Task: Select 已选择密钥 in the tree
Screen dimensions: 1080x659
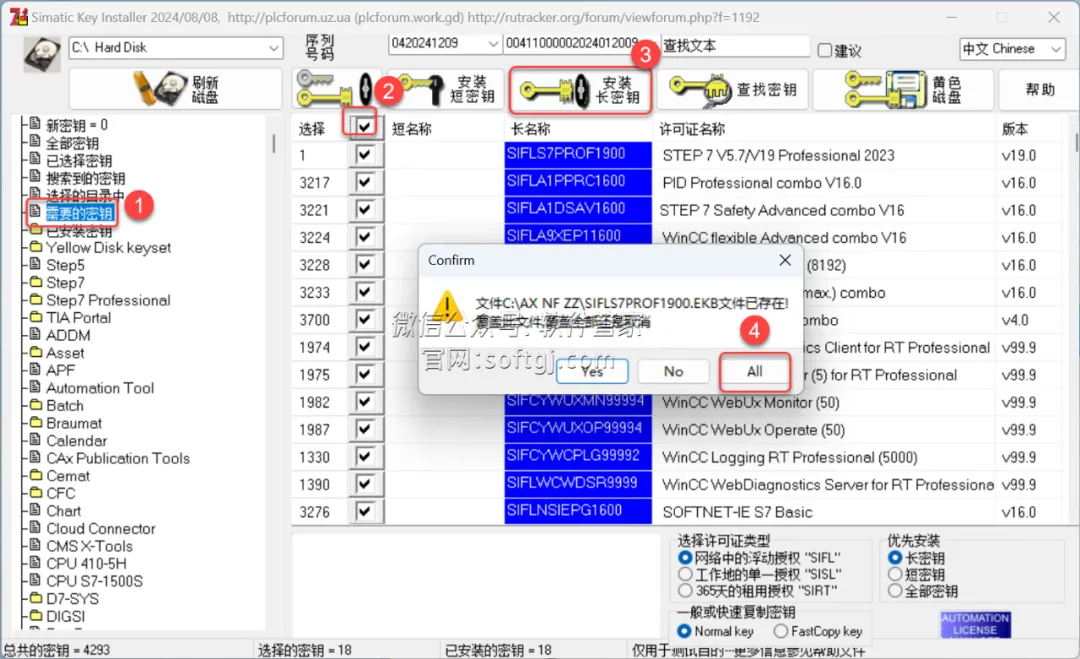Action: pyautogui.click(x=79, y=160)
